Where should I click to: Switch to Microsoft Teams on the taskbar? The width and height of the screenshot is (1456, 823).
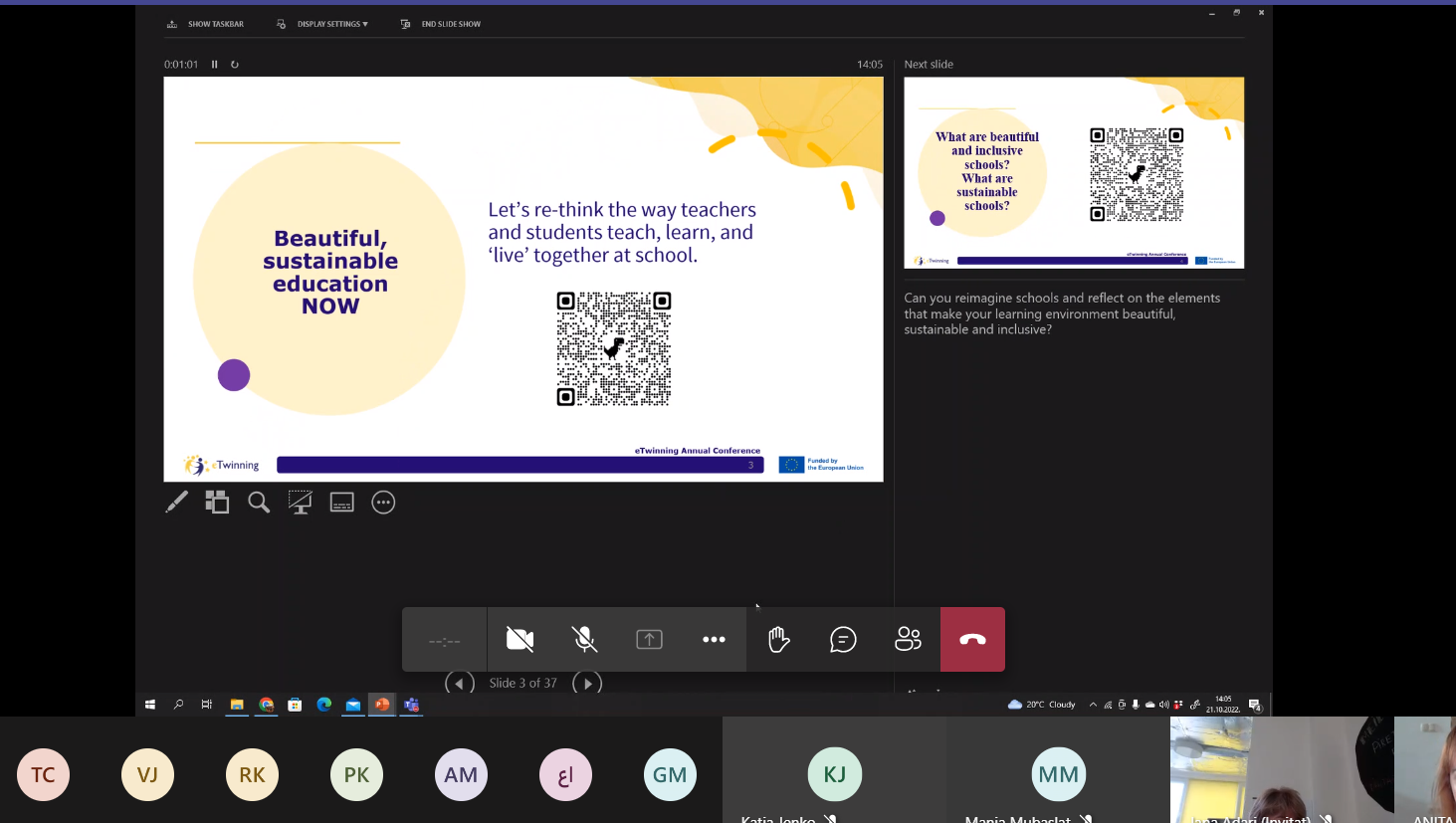(x=411, y=705)
